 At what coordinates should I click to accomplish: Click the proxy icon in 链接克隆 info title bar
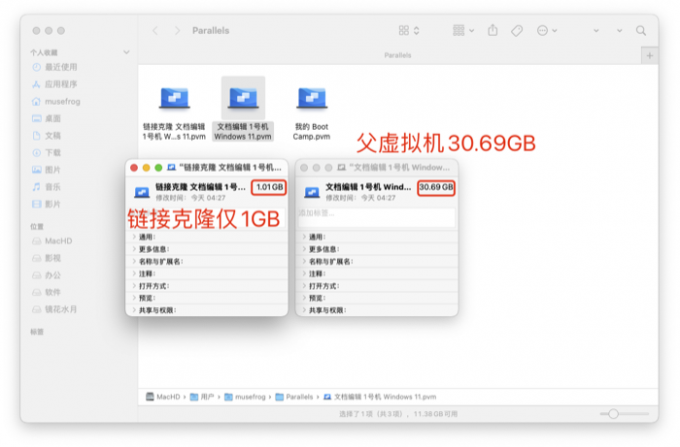[x=172, y=167]
